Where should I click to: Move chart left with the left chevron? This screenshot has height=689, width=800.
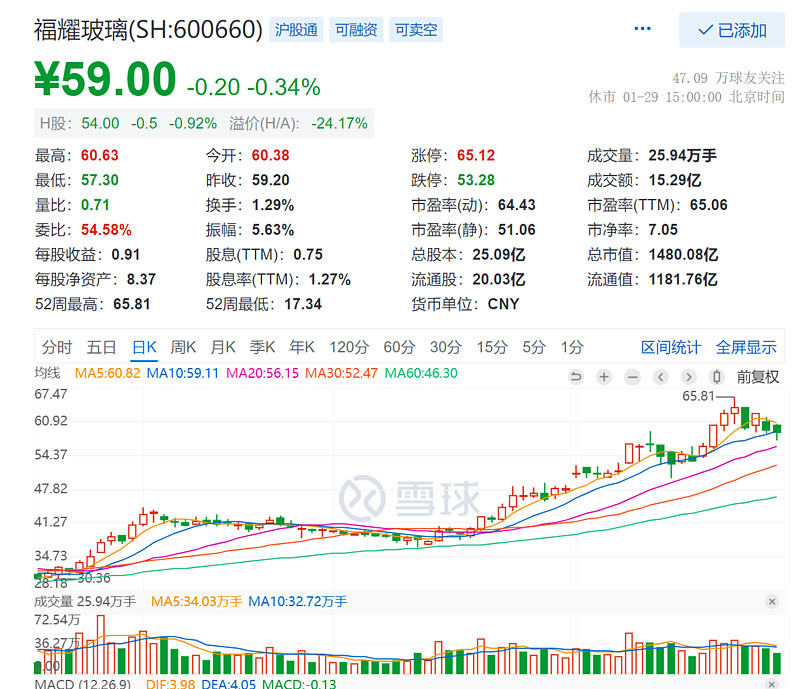click(x=661, y=377)
